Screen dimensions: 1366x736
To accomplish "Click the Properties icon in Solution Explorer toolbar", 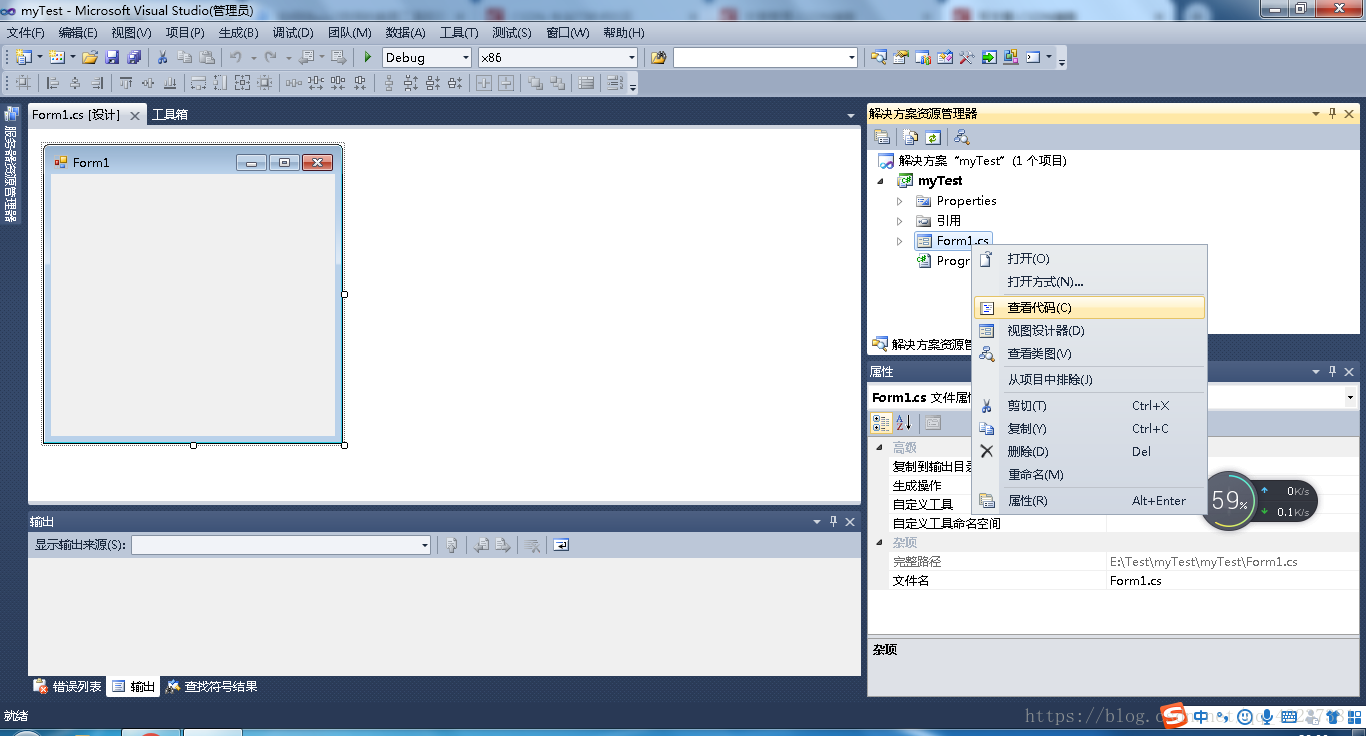I will coord(882,137).
